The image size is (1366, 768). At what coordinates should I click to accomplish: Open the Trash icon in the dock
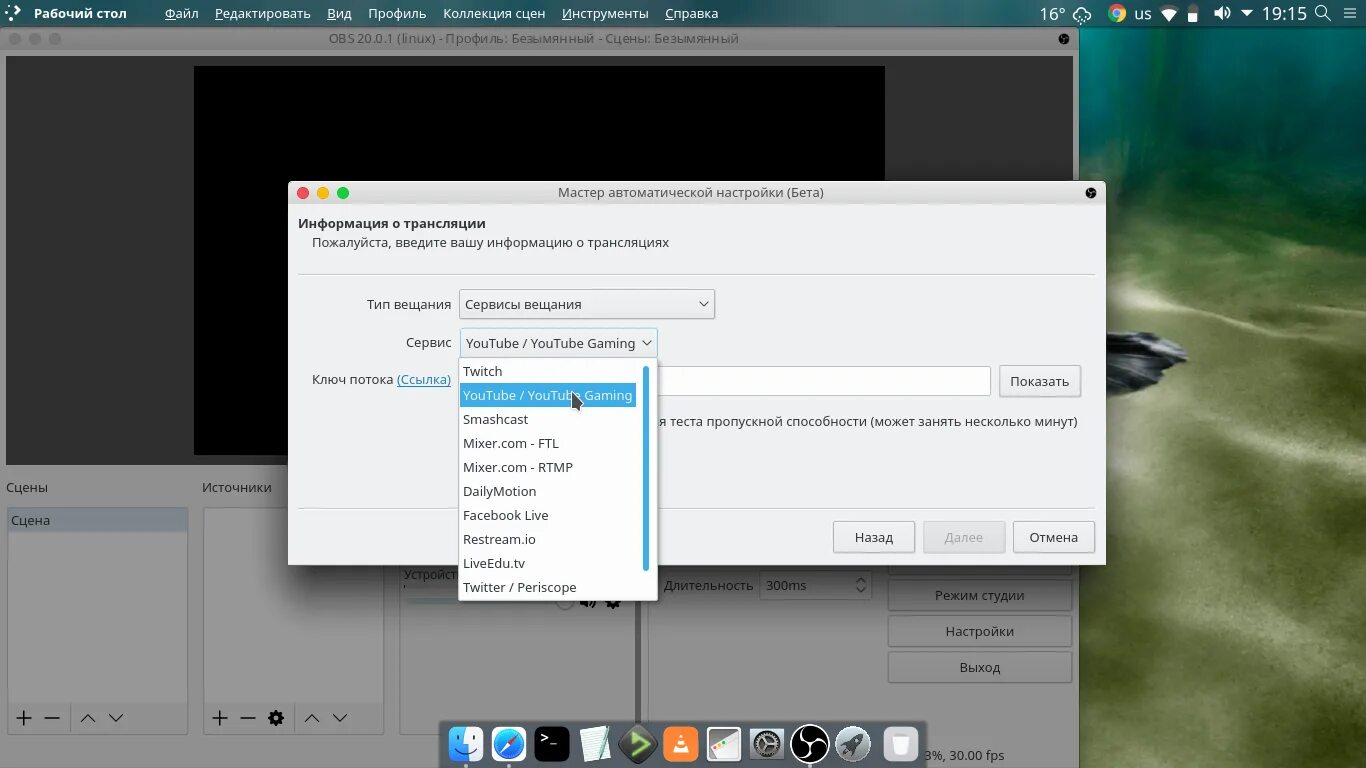[900, 744]
